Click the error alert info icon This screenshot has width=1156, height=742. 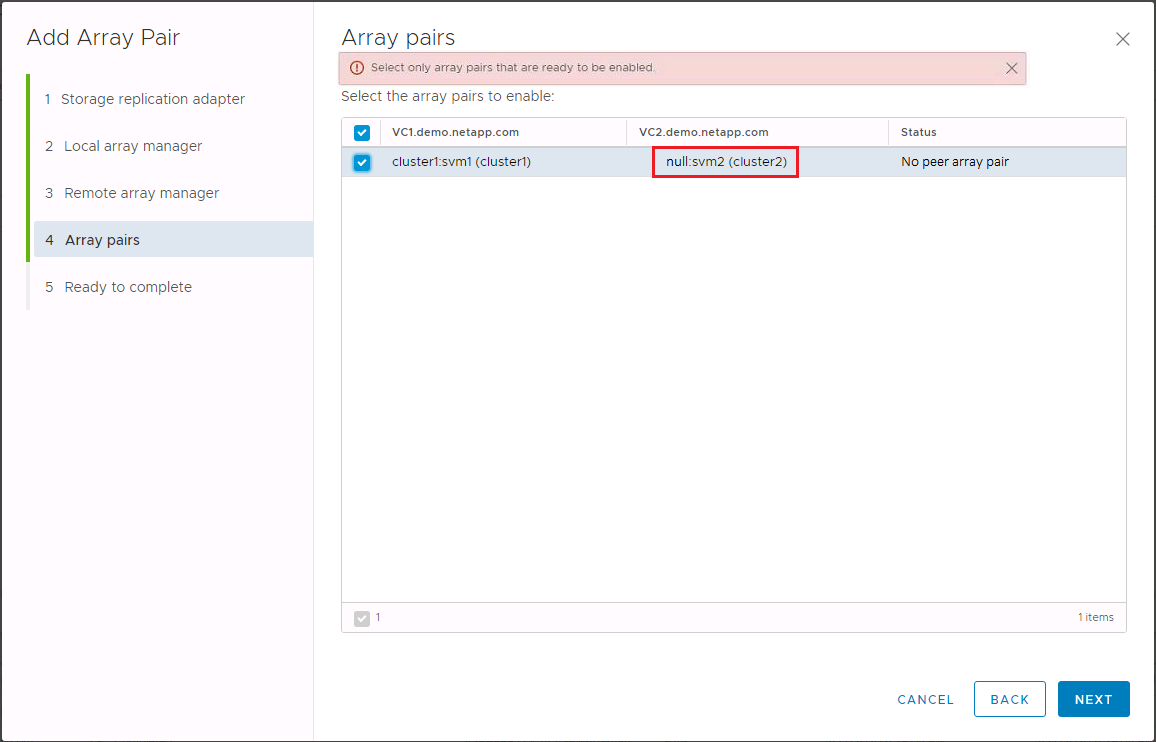(358, 67)
